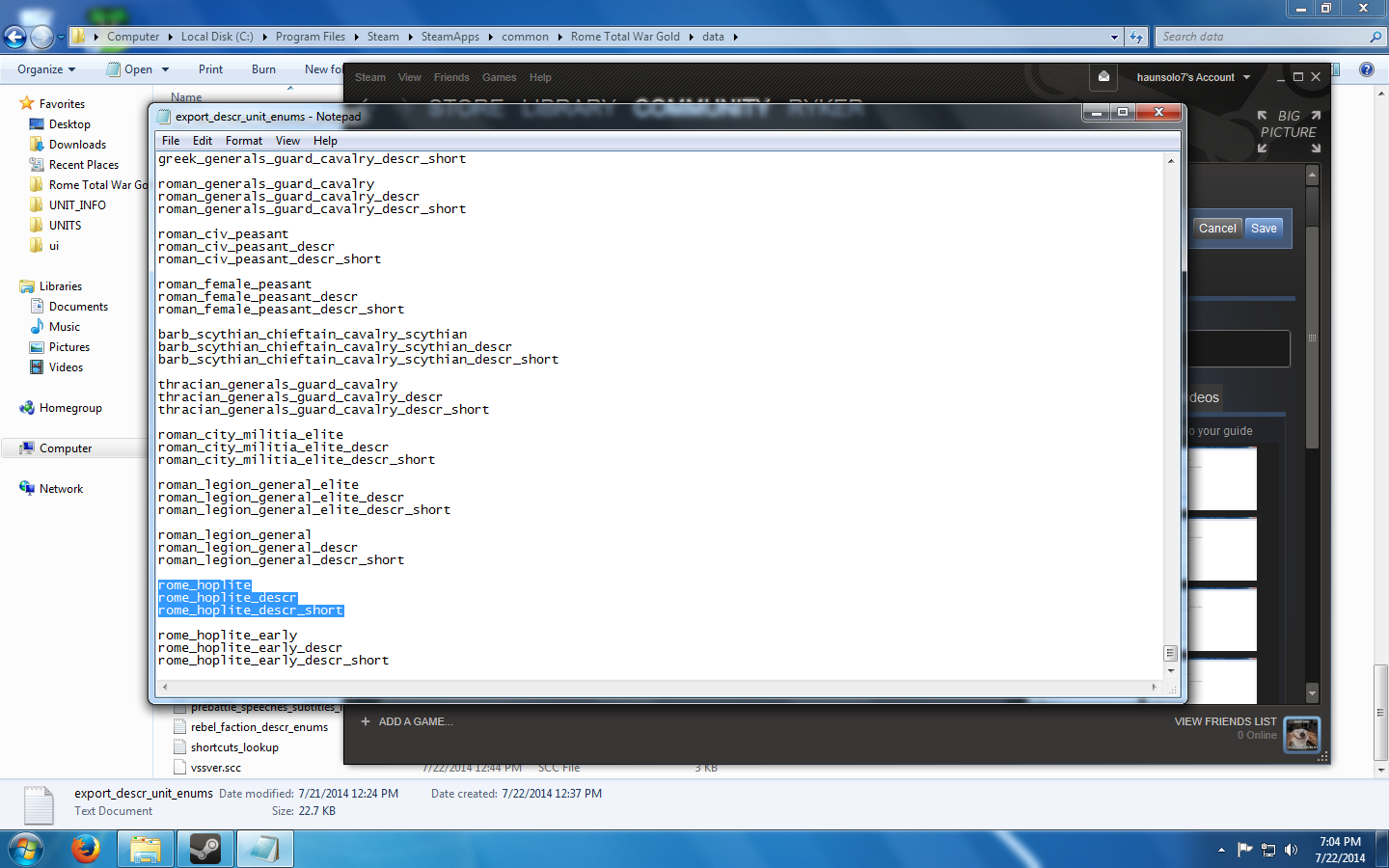Expand breadcrumb arrow after data

click(736, 37)
